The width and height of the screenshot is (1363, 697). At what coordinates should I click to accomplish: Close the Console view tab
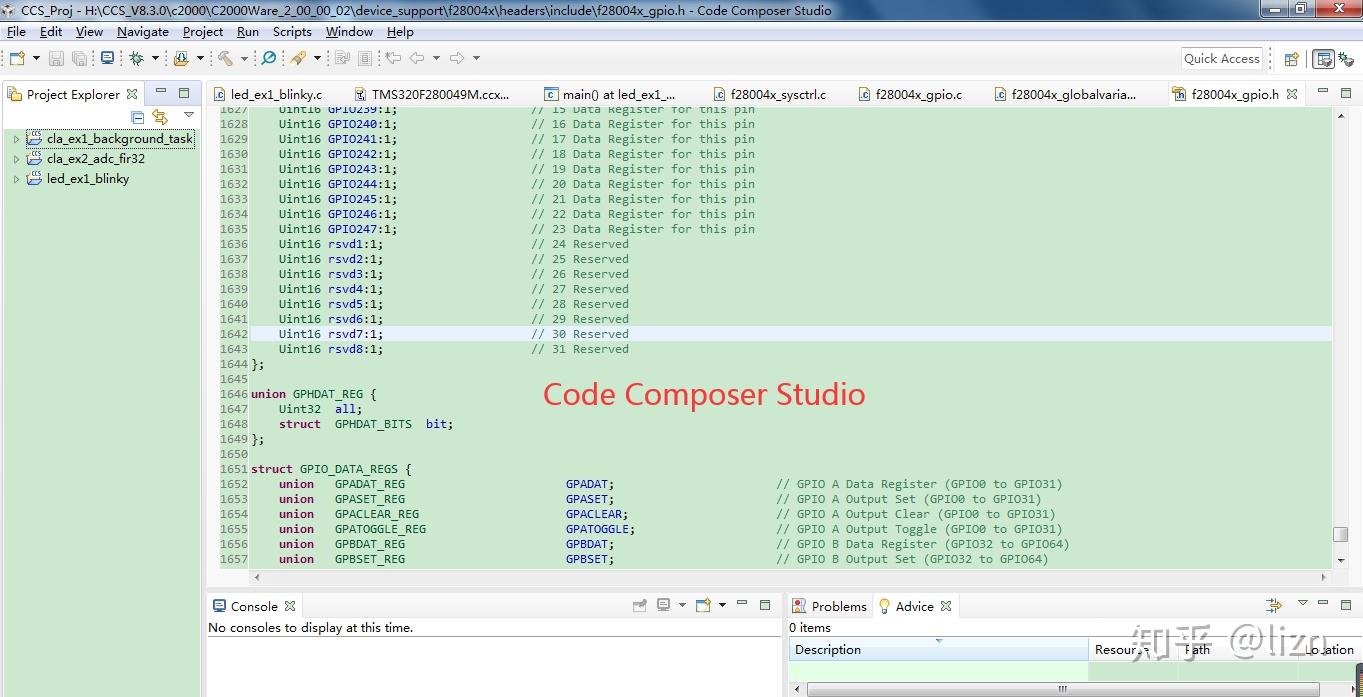click(290, 606)
